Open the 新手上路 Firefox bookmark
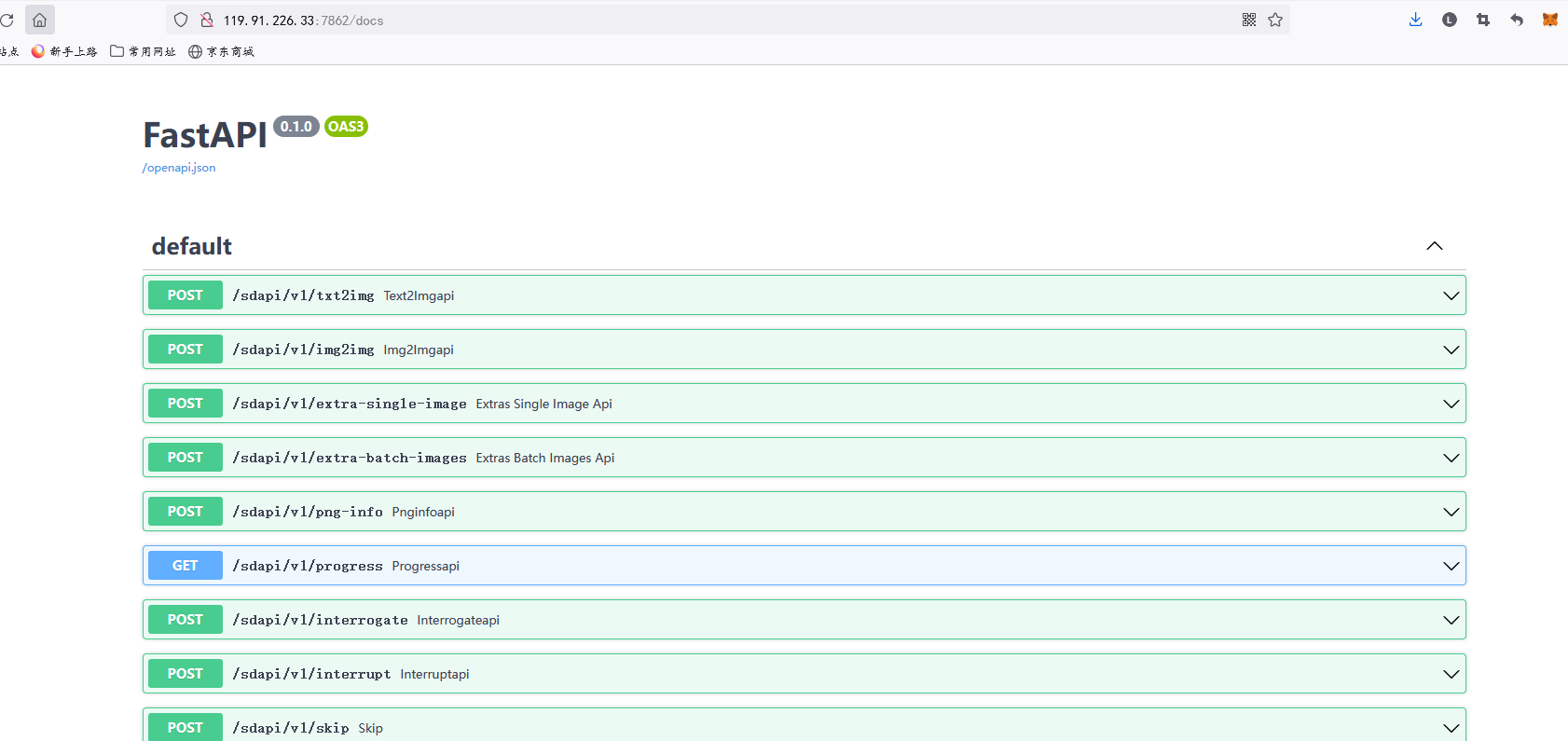 pyautogui.click(x=64, y=51)
